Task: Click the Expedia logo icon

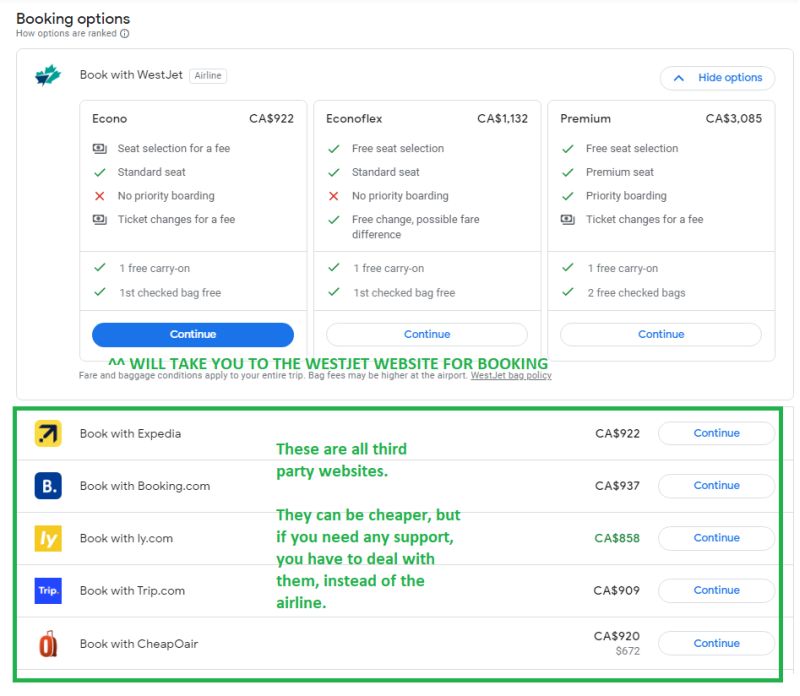Action: [48, 434]
